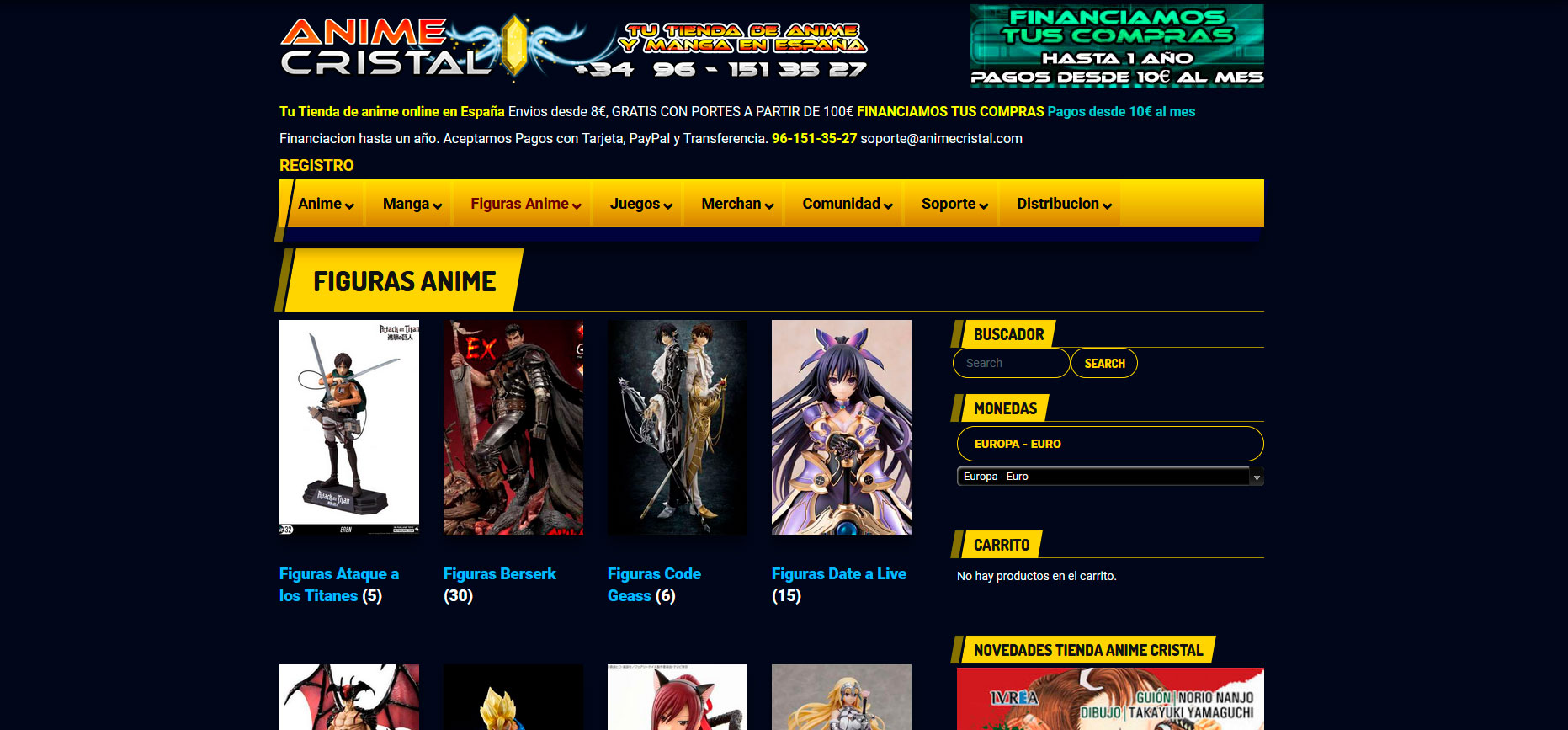Click the soporte@animecristal.com email text
The height and width of the screenshot is (730, 1568).
point(941,138)
